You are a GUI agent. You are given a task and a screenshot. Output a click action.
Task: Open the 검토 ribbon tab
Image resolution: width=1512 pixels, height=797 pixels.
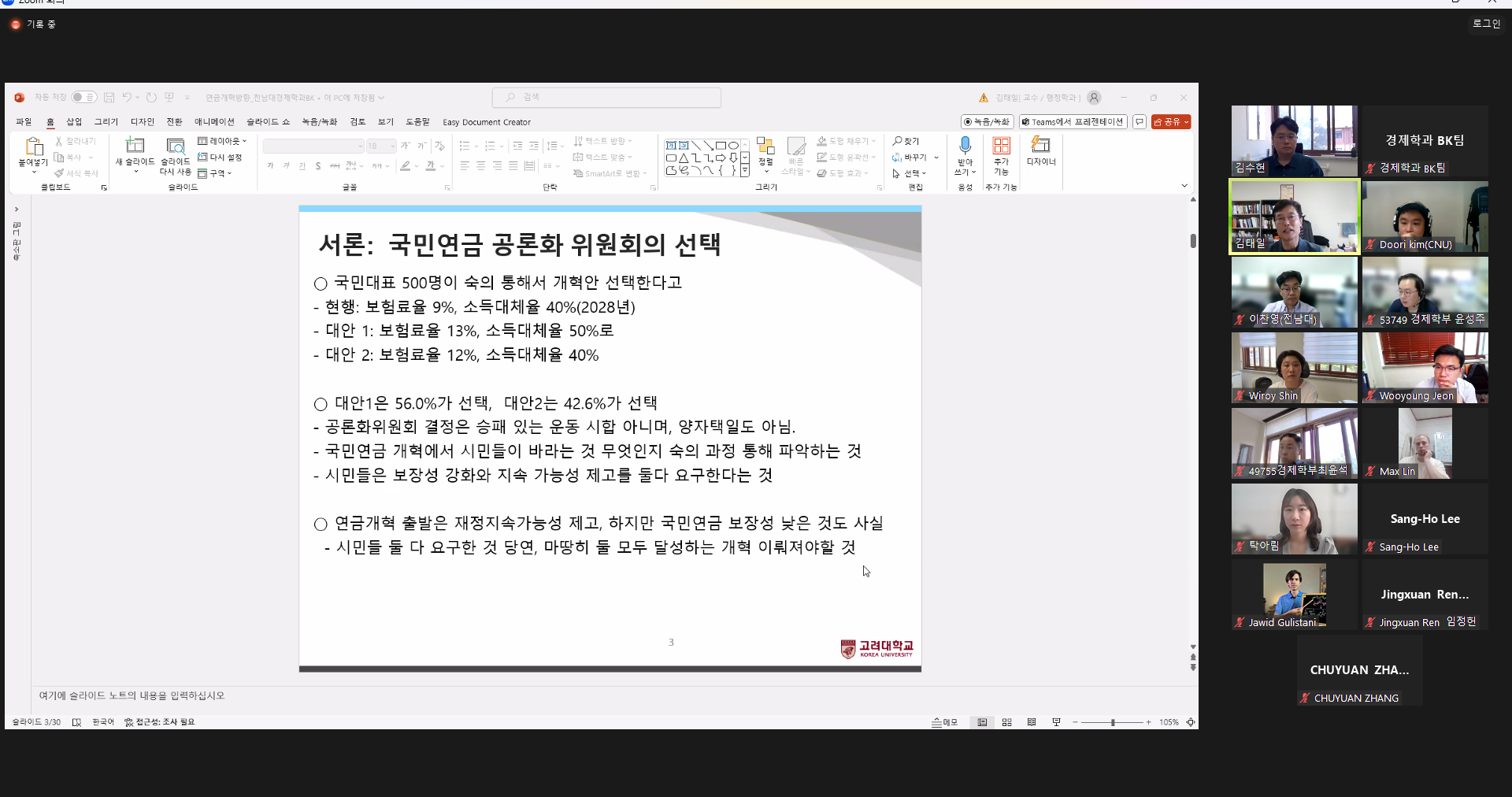tap(358, 122)
